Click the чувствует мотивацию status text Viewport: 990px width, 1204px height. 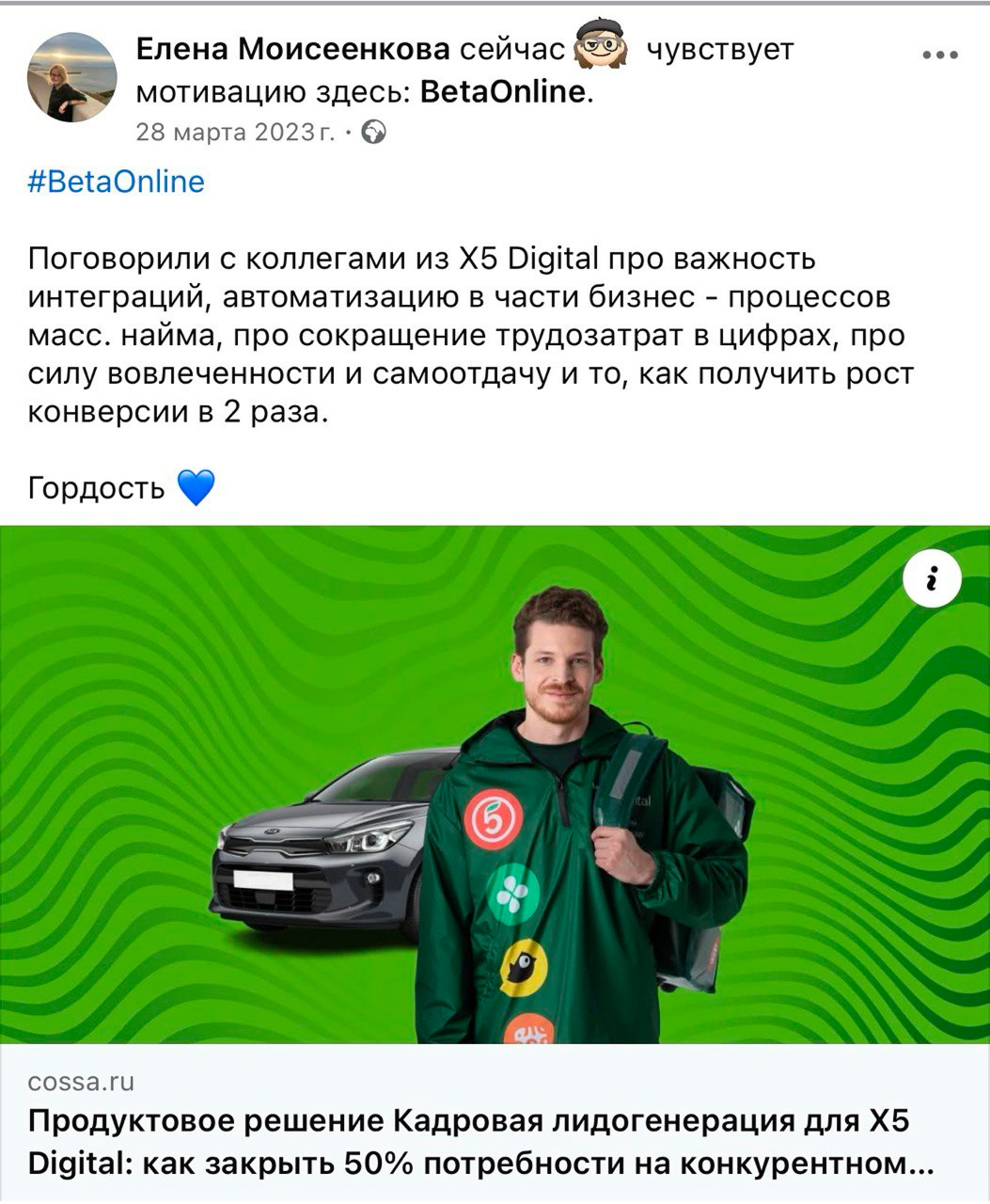tap(464, 71)
